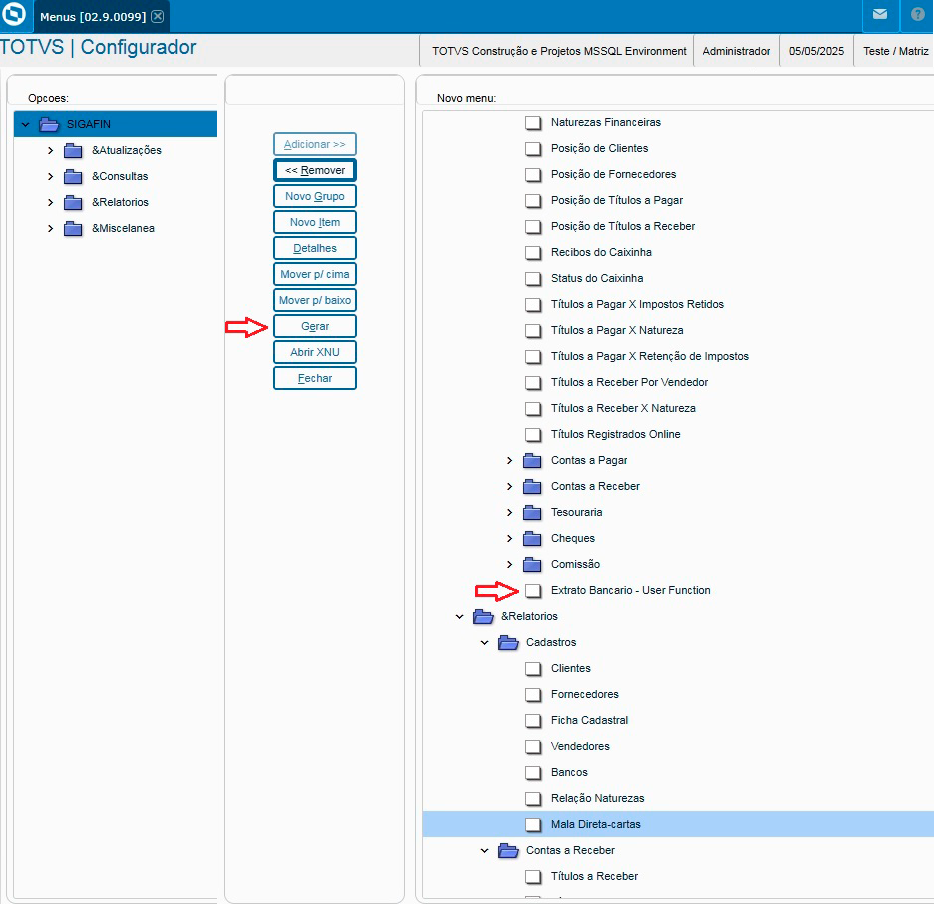Click TOTVS Construção e Projetos MSSQL Environment label
The image size is (934, 904).
click(x=559, y=51)
